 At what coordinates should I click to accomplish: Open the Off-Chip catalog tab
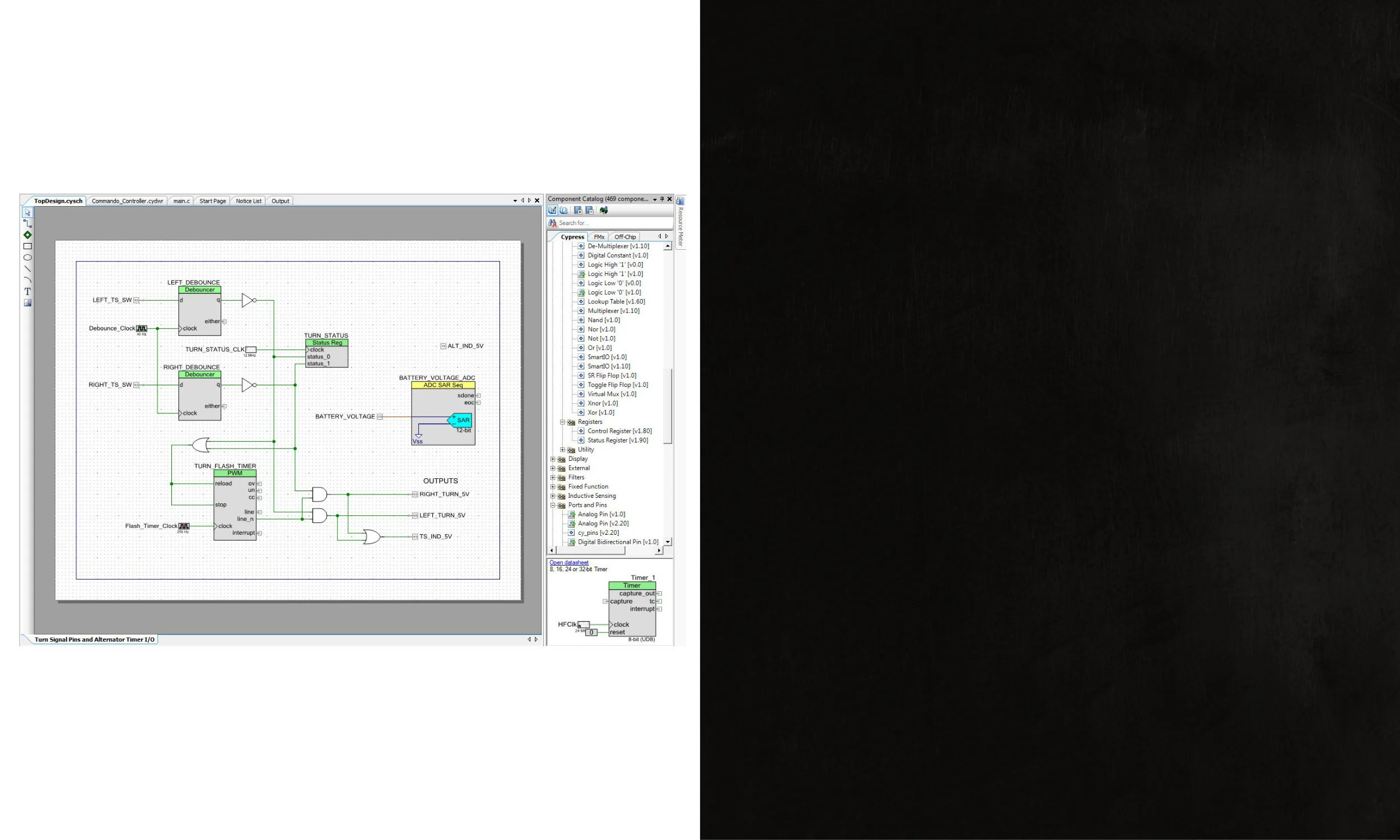tap(624, 237)
